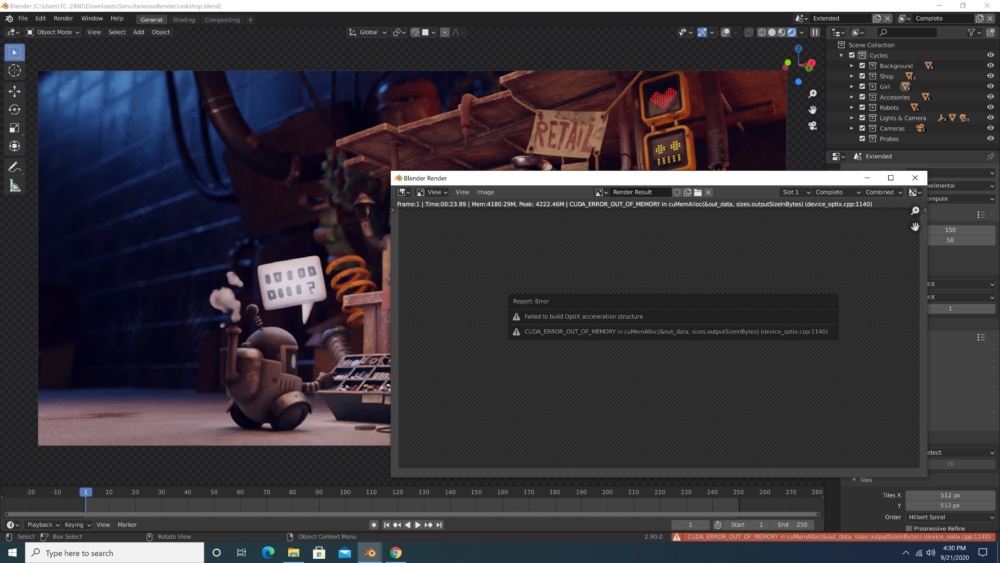
Task: Expand the Background collection
Action: click(x=851, y=66)
